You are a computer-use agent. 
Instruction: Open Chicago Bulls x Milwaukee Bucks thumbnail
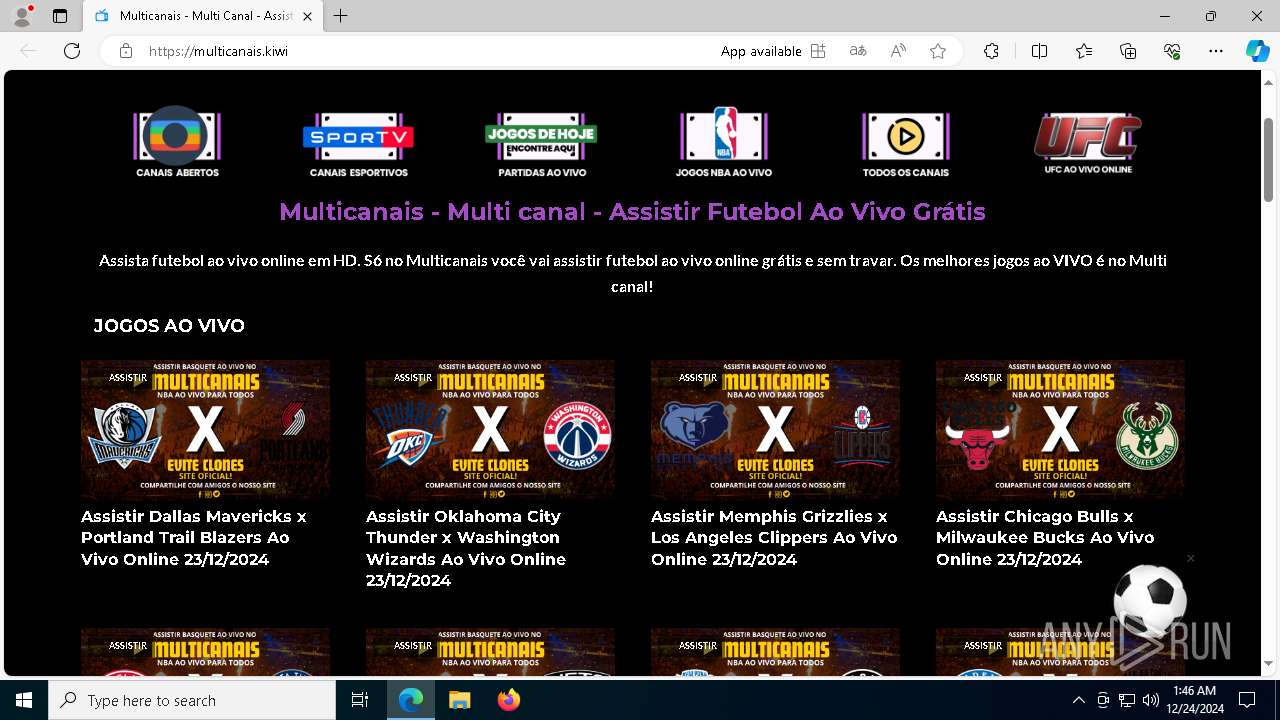tap(1060, 430)
